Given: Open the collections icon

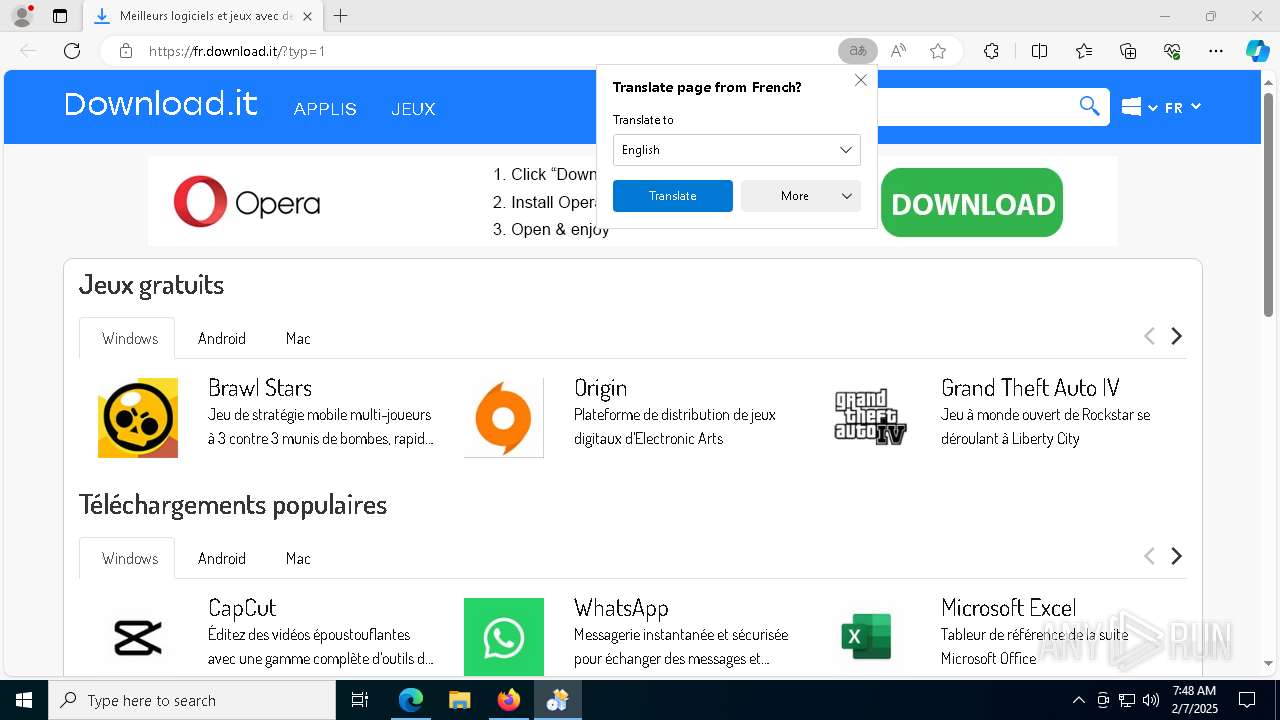Looking at the screenshot, I should coord(1128,51).
